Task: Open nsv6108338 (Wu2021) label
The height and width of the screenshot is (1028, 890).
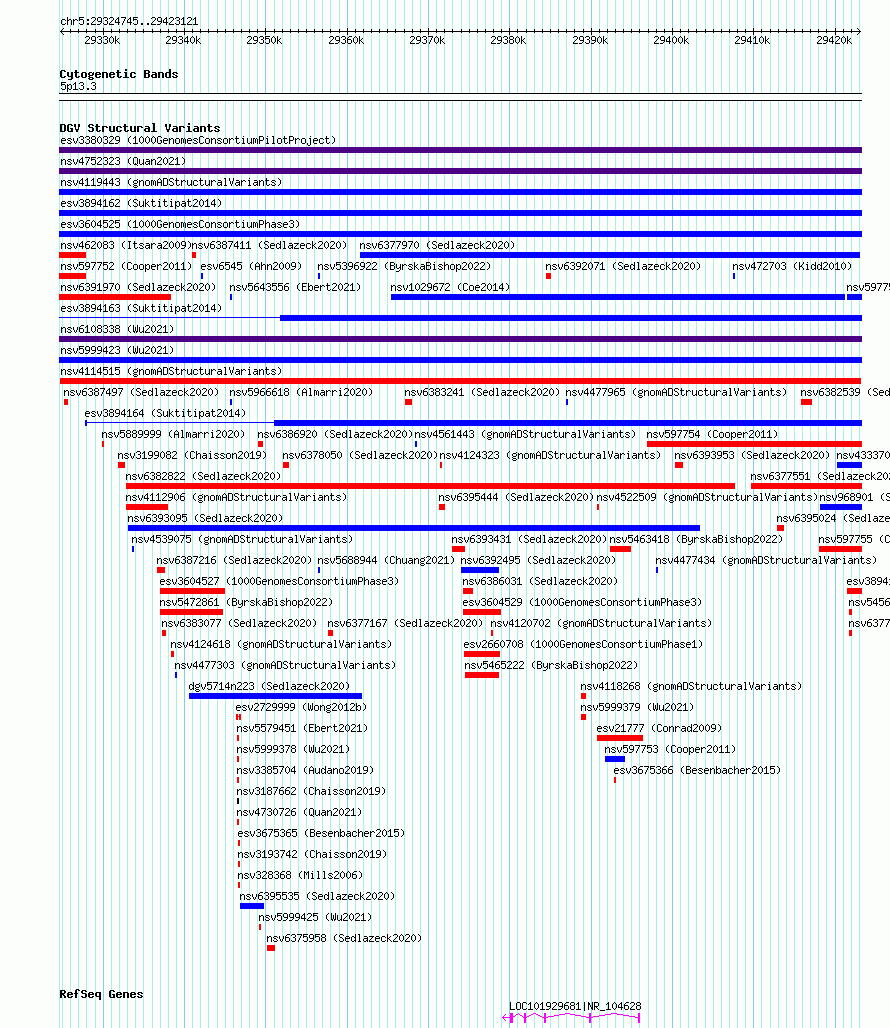Action: tap(117, 329)
